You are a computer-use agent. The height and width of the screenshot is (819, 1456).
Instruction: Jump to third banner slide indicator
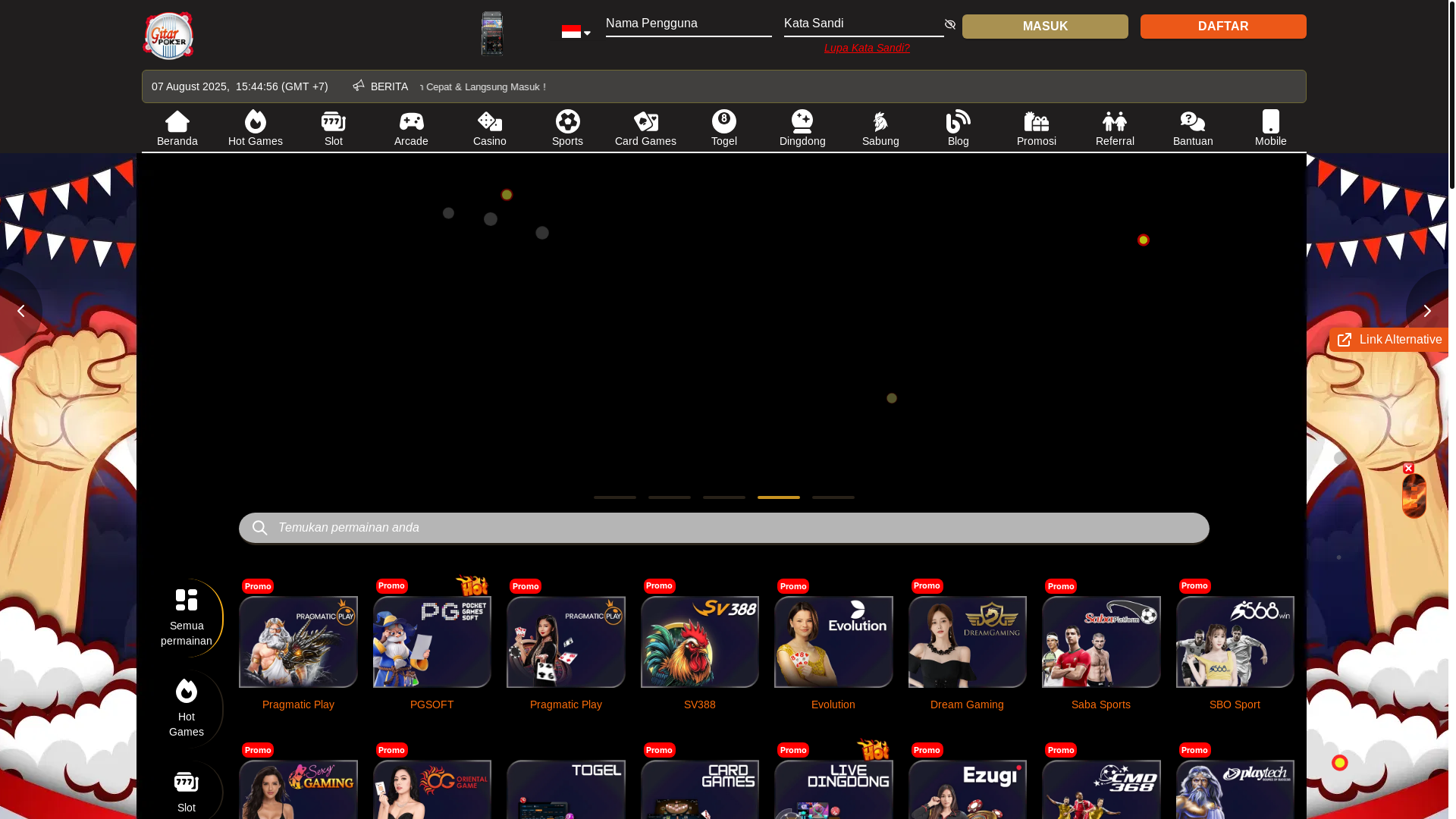tap(724, 497)
